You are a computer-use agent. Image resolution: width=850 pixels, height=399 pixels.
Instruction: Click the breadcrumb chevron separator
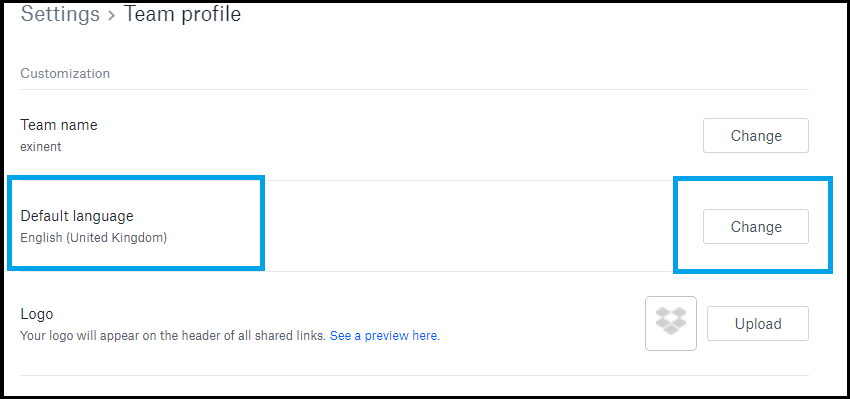pos(112,15)
